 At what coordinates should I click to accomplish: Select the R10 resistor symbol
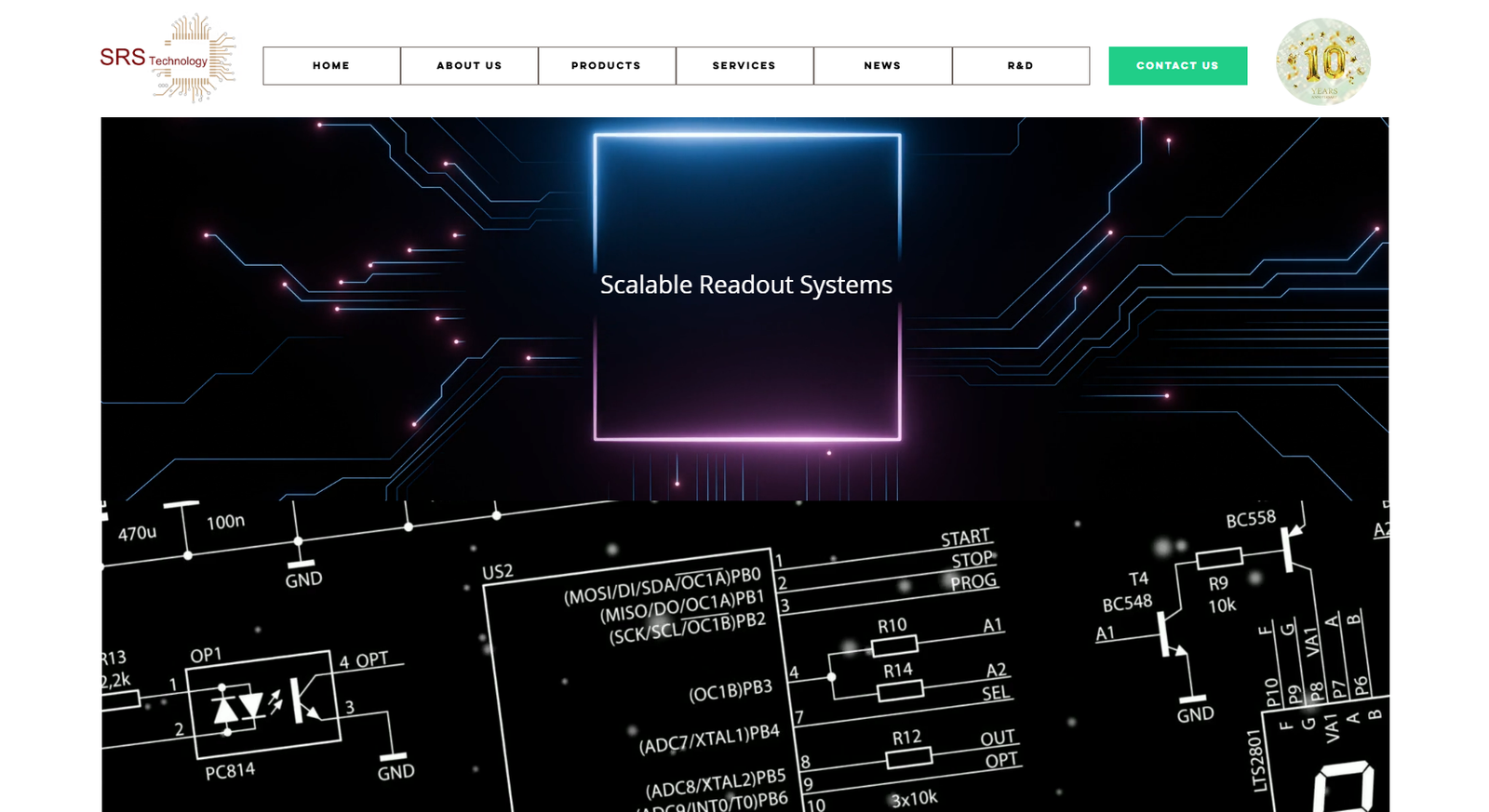pyautogui.click(x=894, y=644)
